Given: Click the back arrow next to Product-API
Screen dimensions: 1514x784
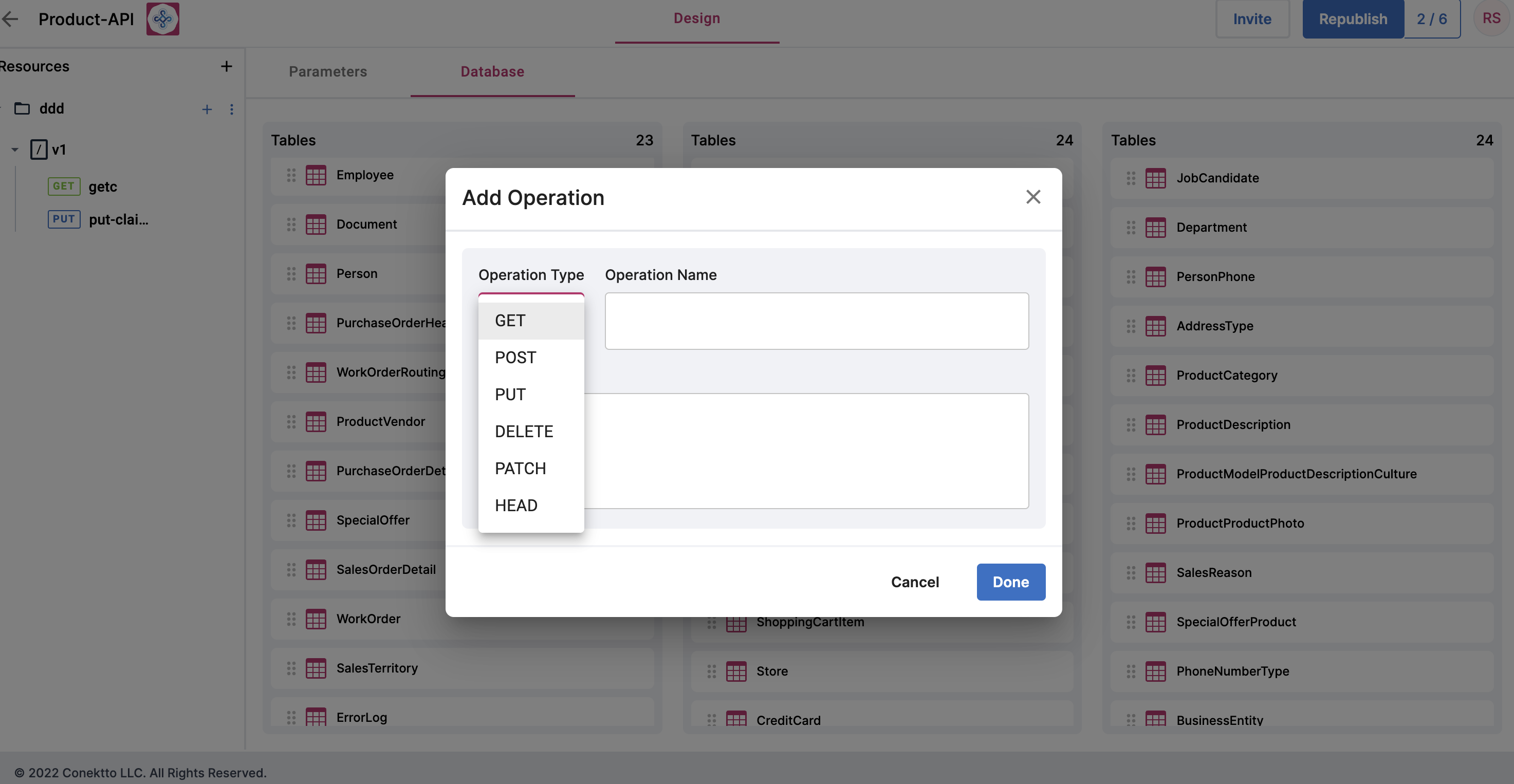Looking at the screenshot, I should point(11,20).
